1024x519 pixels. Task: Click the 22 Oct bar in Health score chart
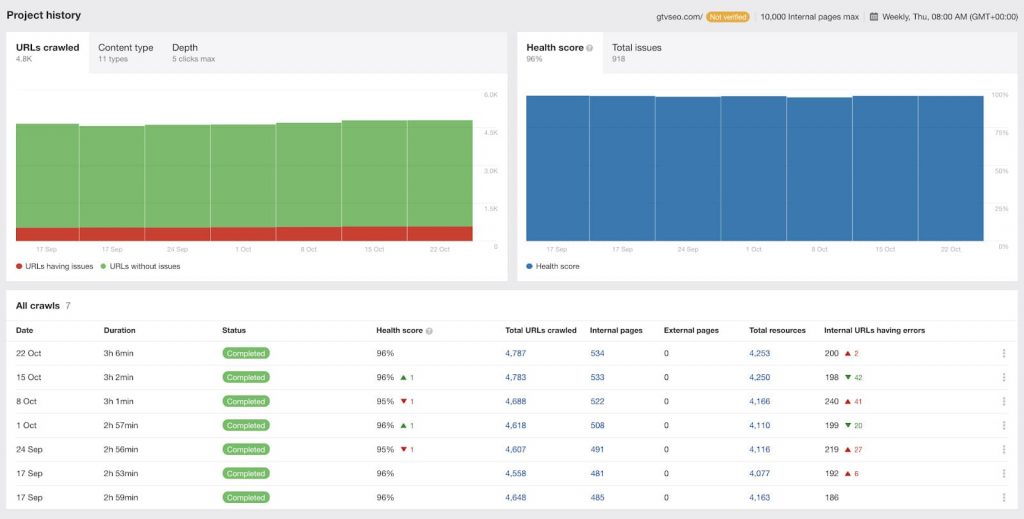tap(950, 168)
